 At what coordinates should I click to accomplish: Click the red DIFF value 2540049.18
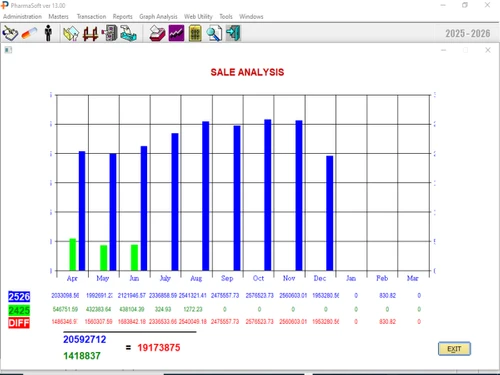point(193,322)
